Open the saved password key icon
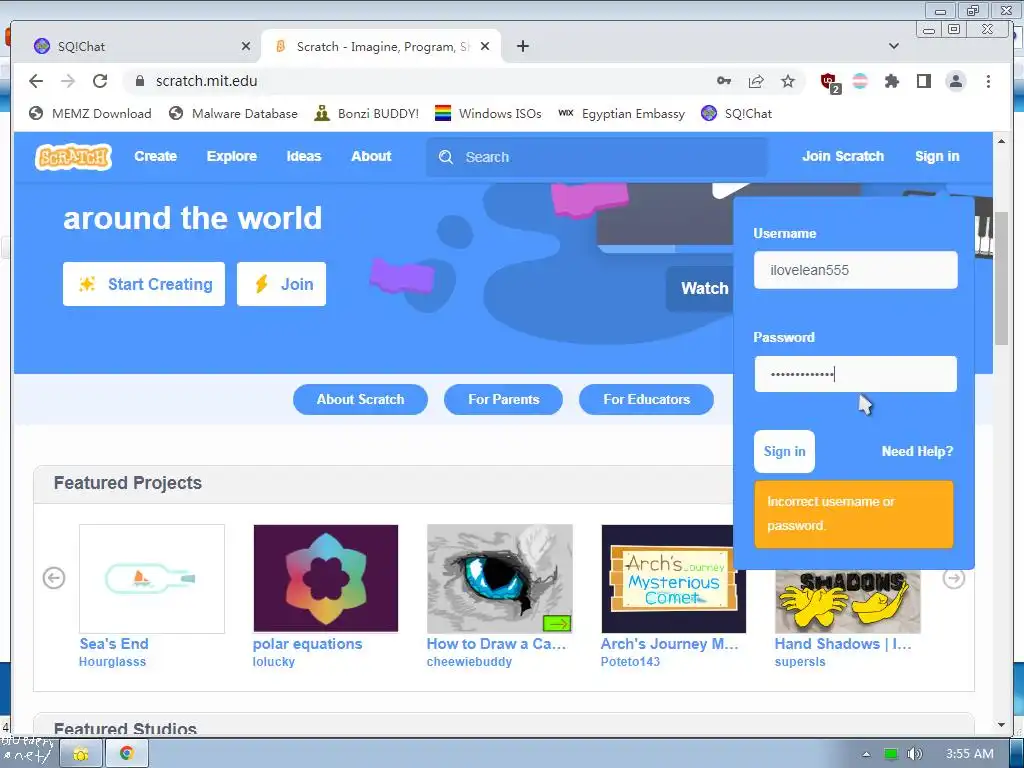Viewport: 1024px width, 768px height. 724,81
